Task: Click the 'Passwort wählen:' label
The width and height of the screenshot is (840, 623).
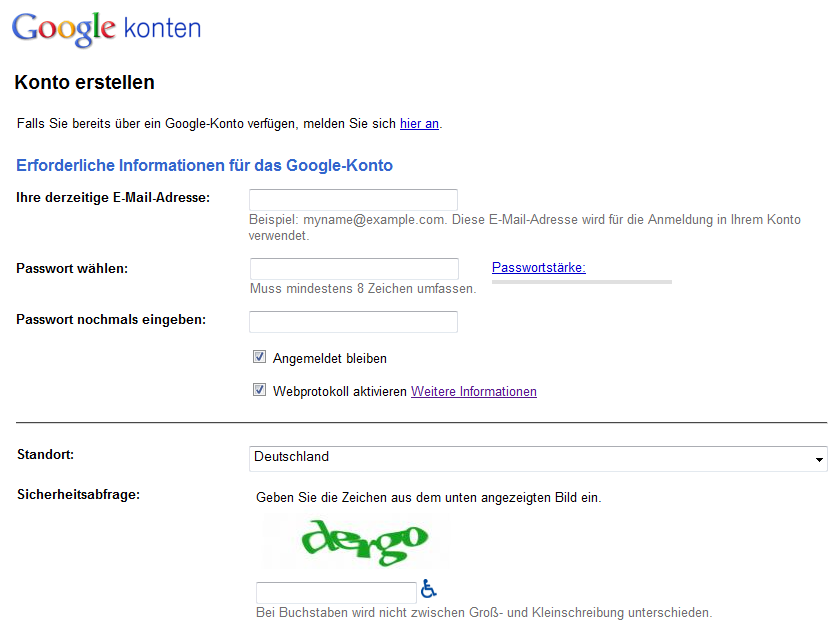Action: [72, 268]
